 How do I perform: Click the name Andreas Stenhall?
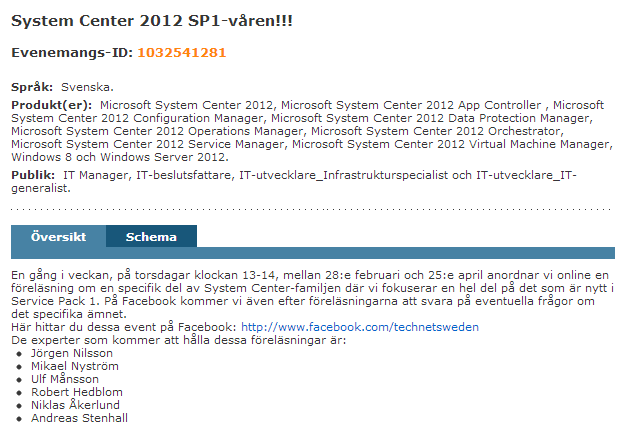79,418
